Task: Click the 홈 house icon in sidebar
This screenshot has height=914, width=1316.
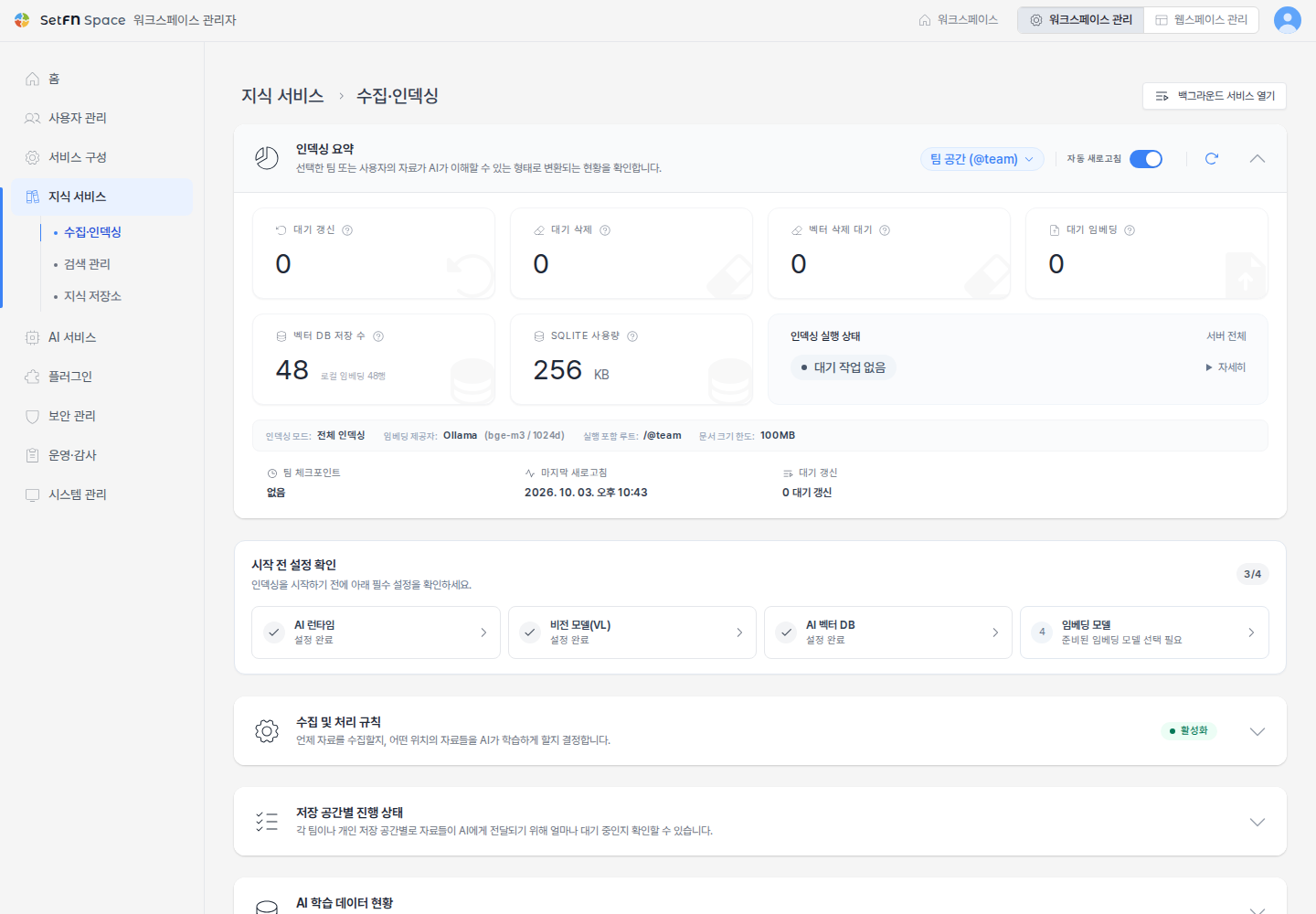Action: click(x=32, y=79)
